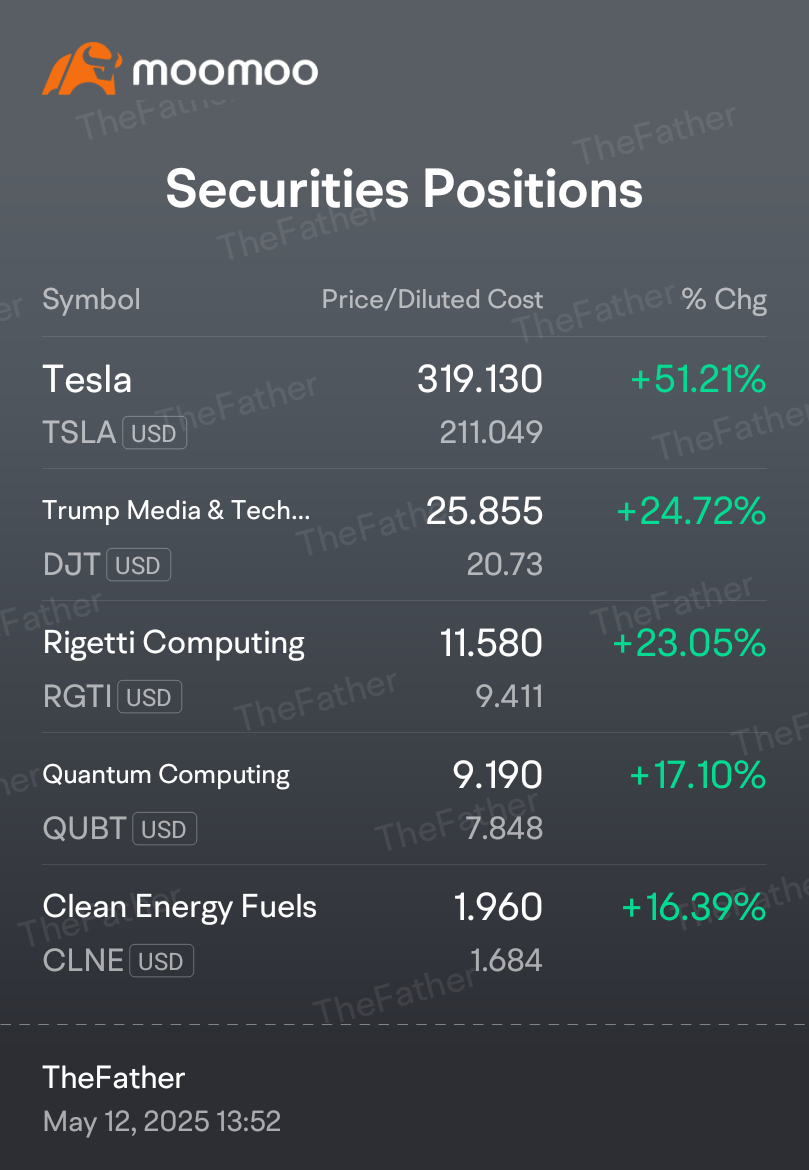Select the USD badge next to DJT

pos(139,565)
